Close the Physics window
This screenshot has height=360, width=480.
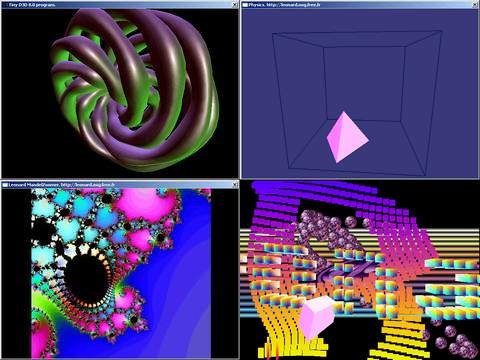point(475,5)
